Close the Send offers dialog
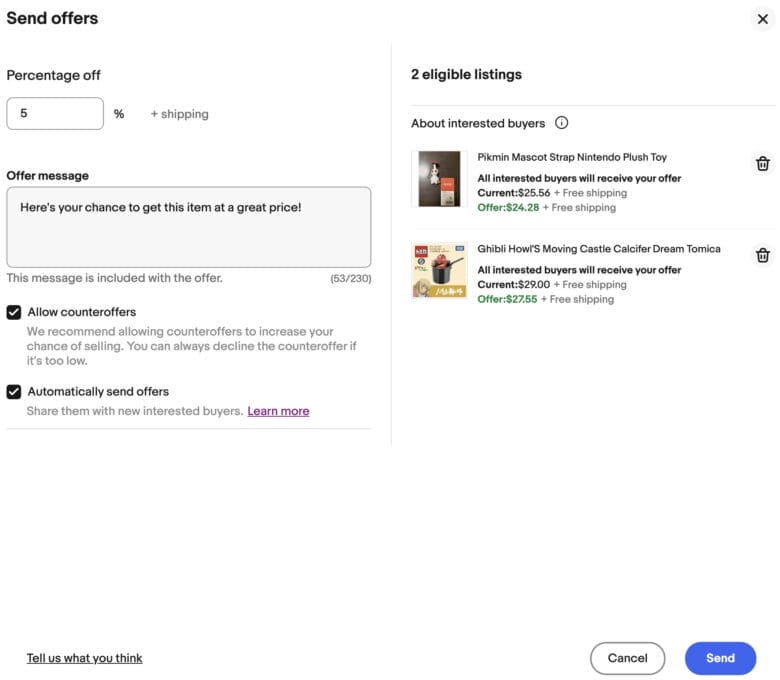The height and width of the screenshot is (680, 780). click(762, 19)
